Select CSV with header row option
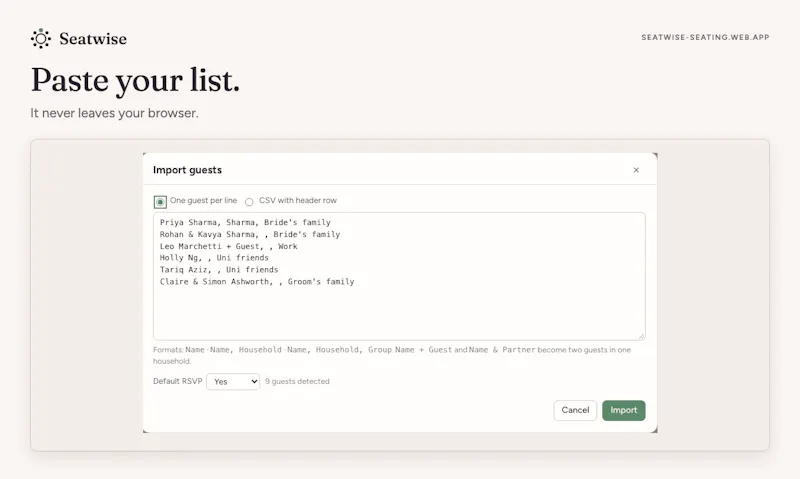800x479 pixels. (x=249, y=202)
